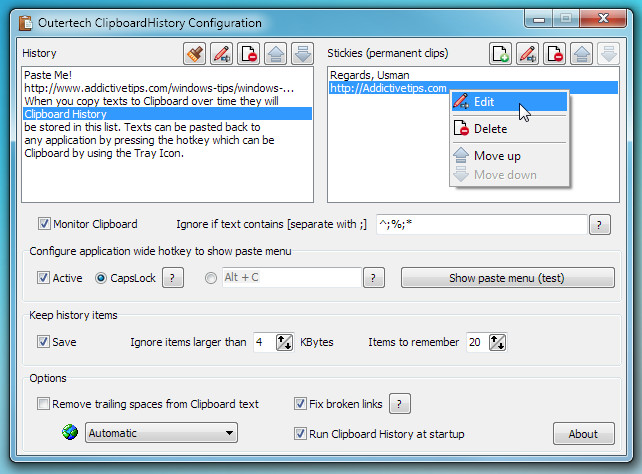Move sticky up arrow icon
Viewport: 642px width, 474px height.
(581, 54)
